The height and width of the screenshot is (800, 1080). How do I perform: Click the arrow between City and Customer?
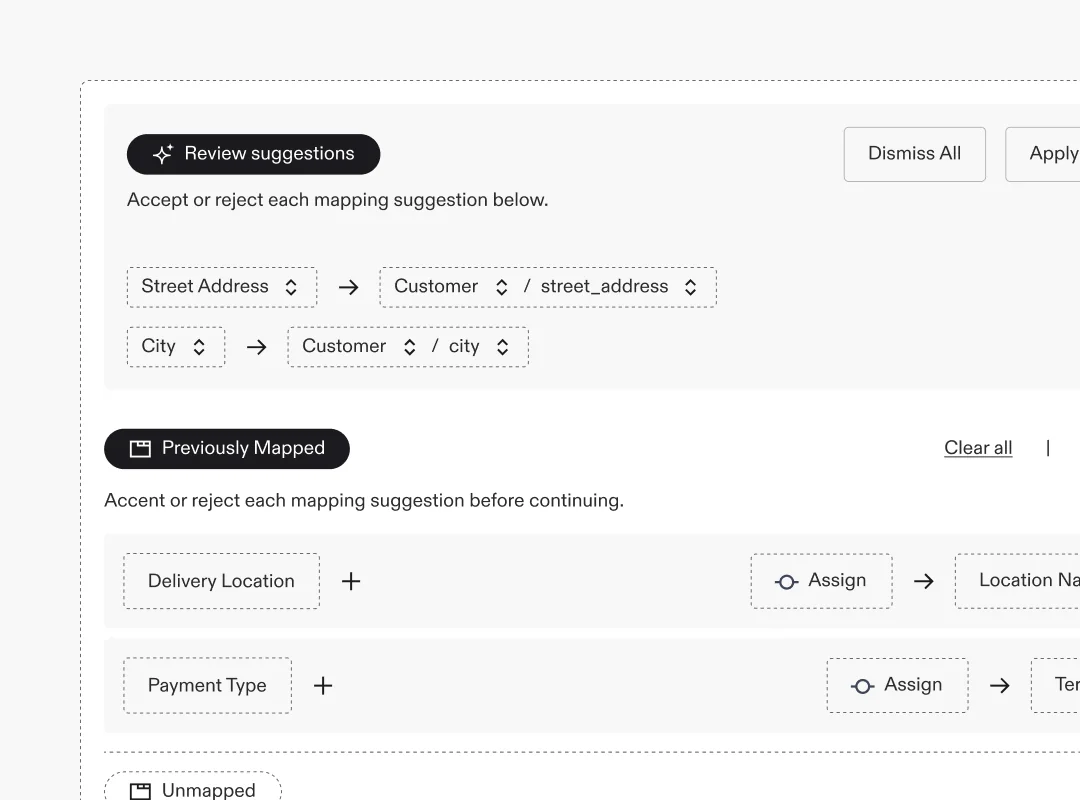pyautogui.click(x=256, y=346)
